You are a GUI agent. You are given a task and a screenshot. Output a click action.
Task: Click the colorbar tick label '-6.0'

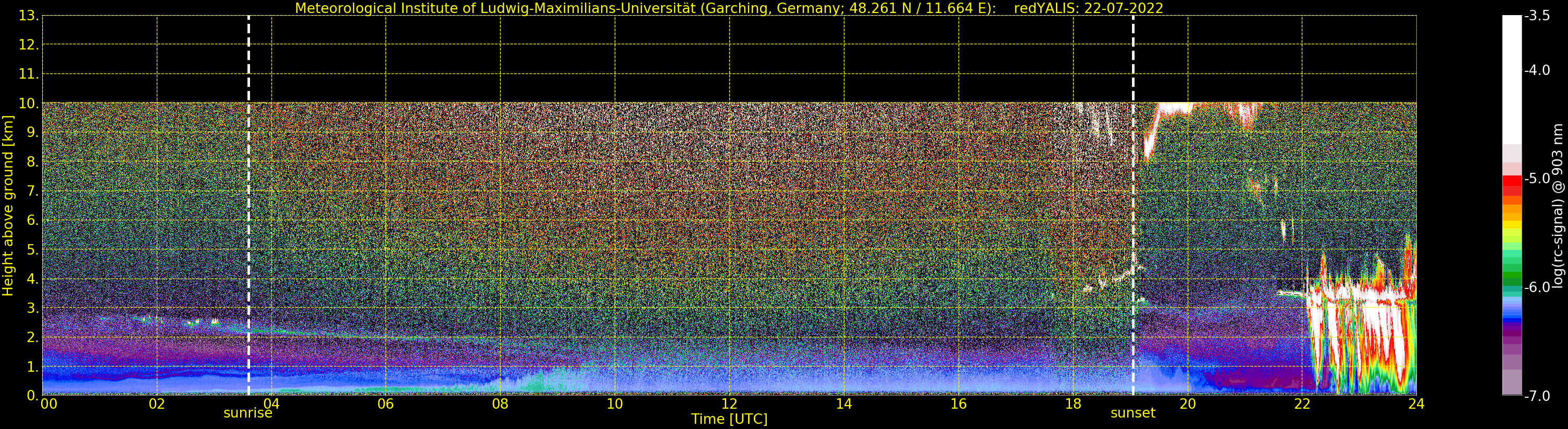pos(1538,287)
